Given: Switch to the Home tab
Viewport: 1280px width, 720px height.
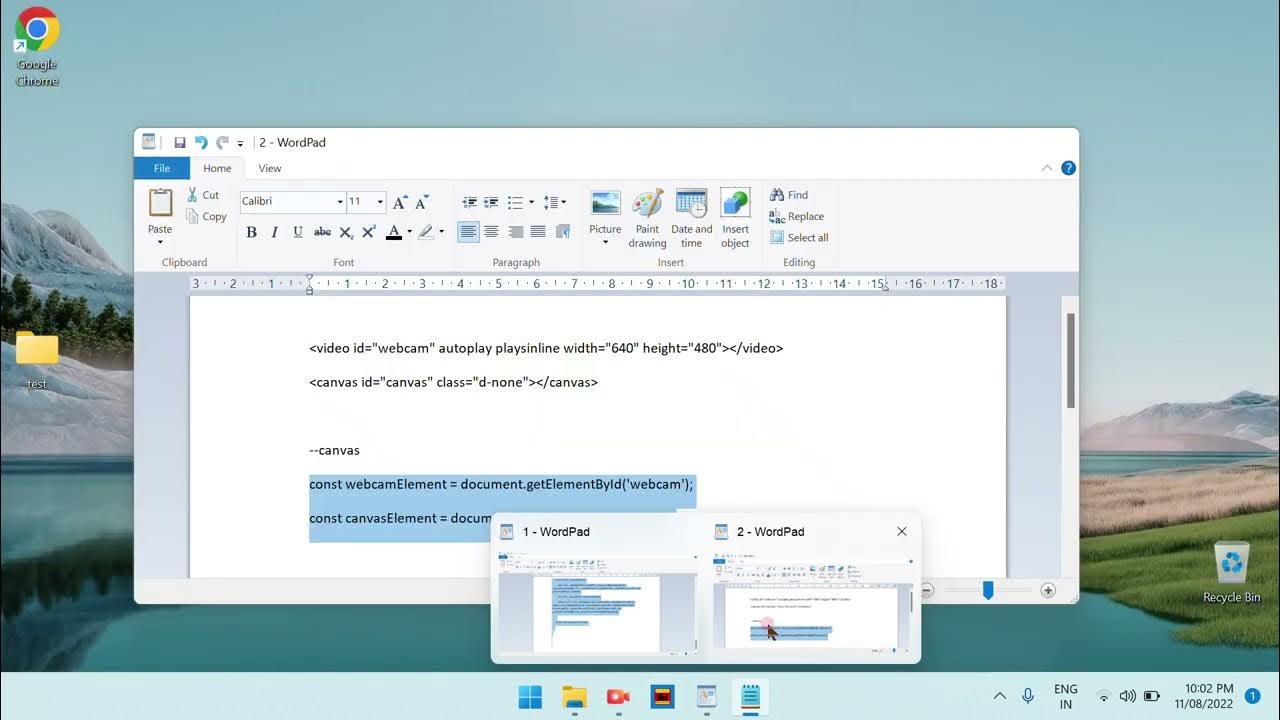Looking at the screenshot, I should [x=217, y=168].
